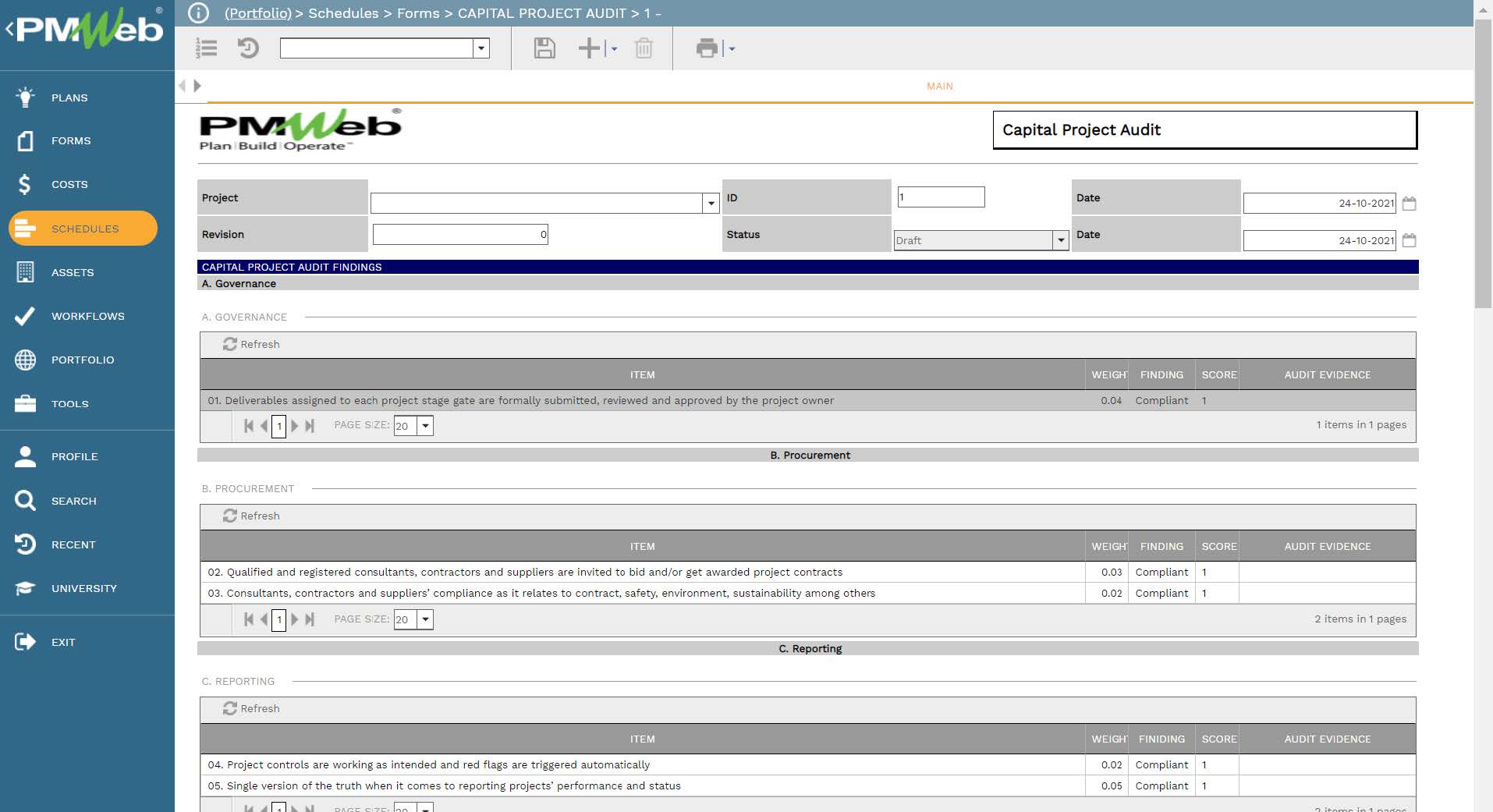Image resolution: width=1493 pixels, height=812 pixels.
Task: Select row 03 Consultants, contractors and suppliers' compliance
Action: [807, 593]
